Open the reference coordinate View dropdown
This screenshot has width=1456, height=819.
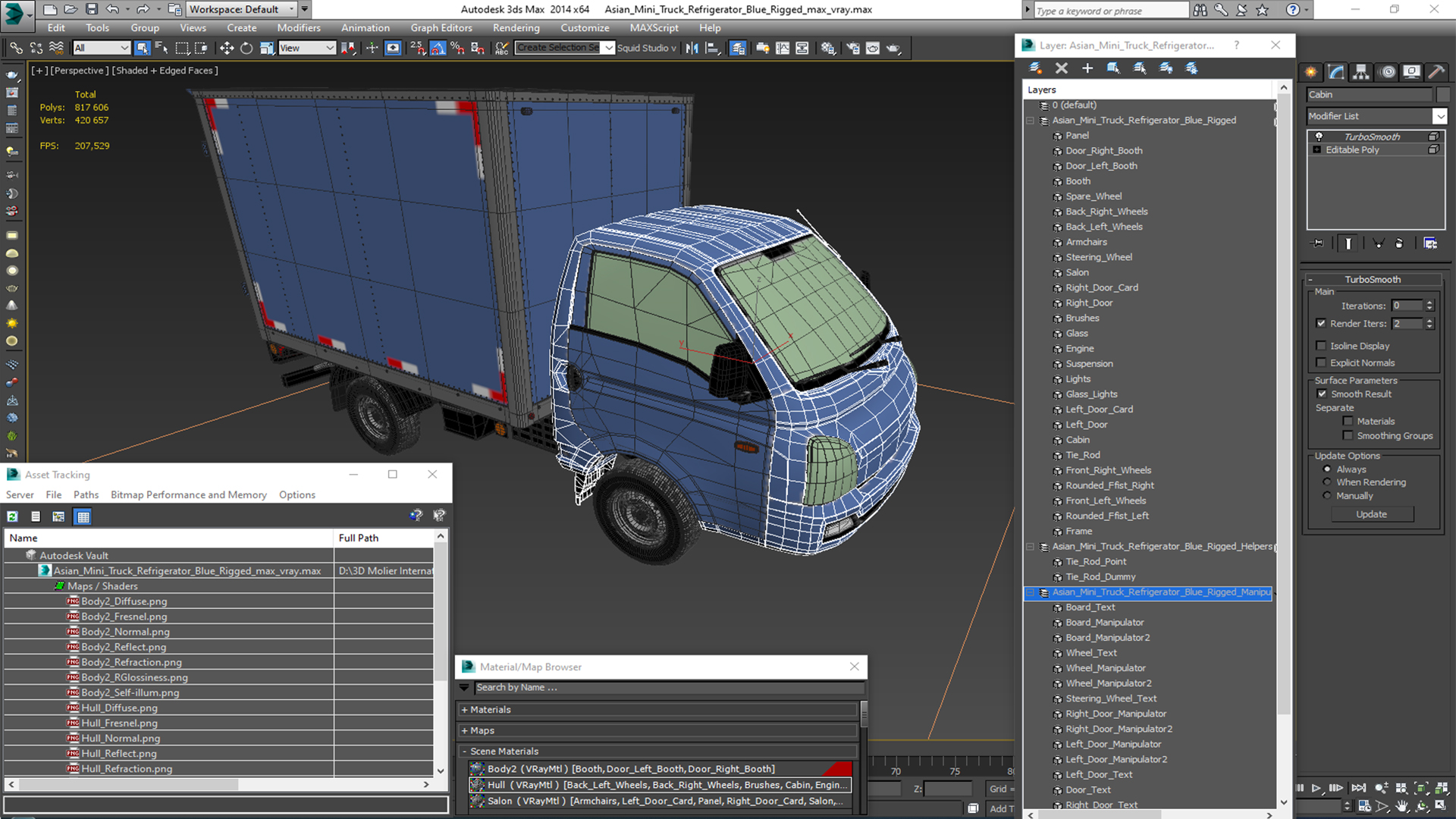(307, 48)
